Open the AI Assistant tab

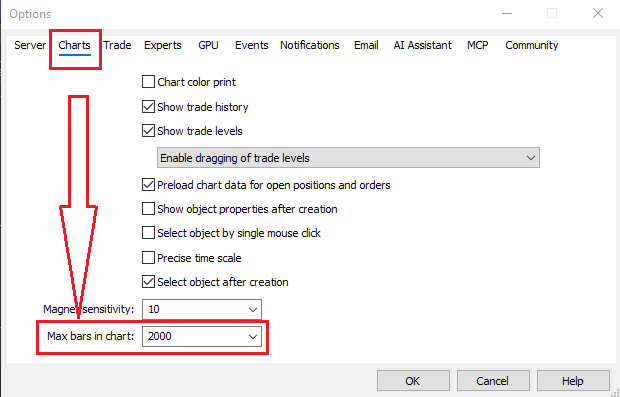point(422,45)
